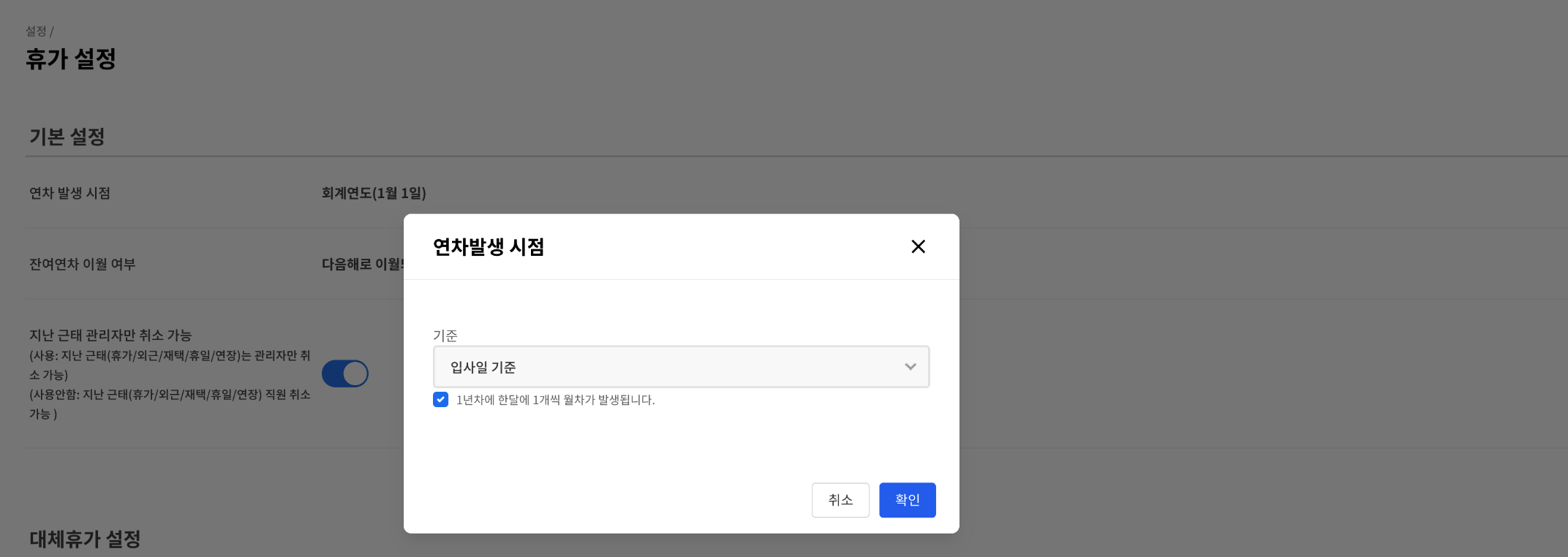Click the 연차 발생 시점 label
Image resolution: width=1568 pixels, height=557 pixels.
pos(69,193)
